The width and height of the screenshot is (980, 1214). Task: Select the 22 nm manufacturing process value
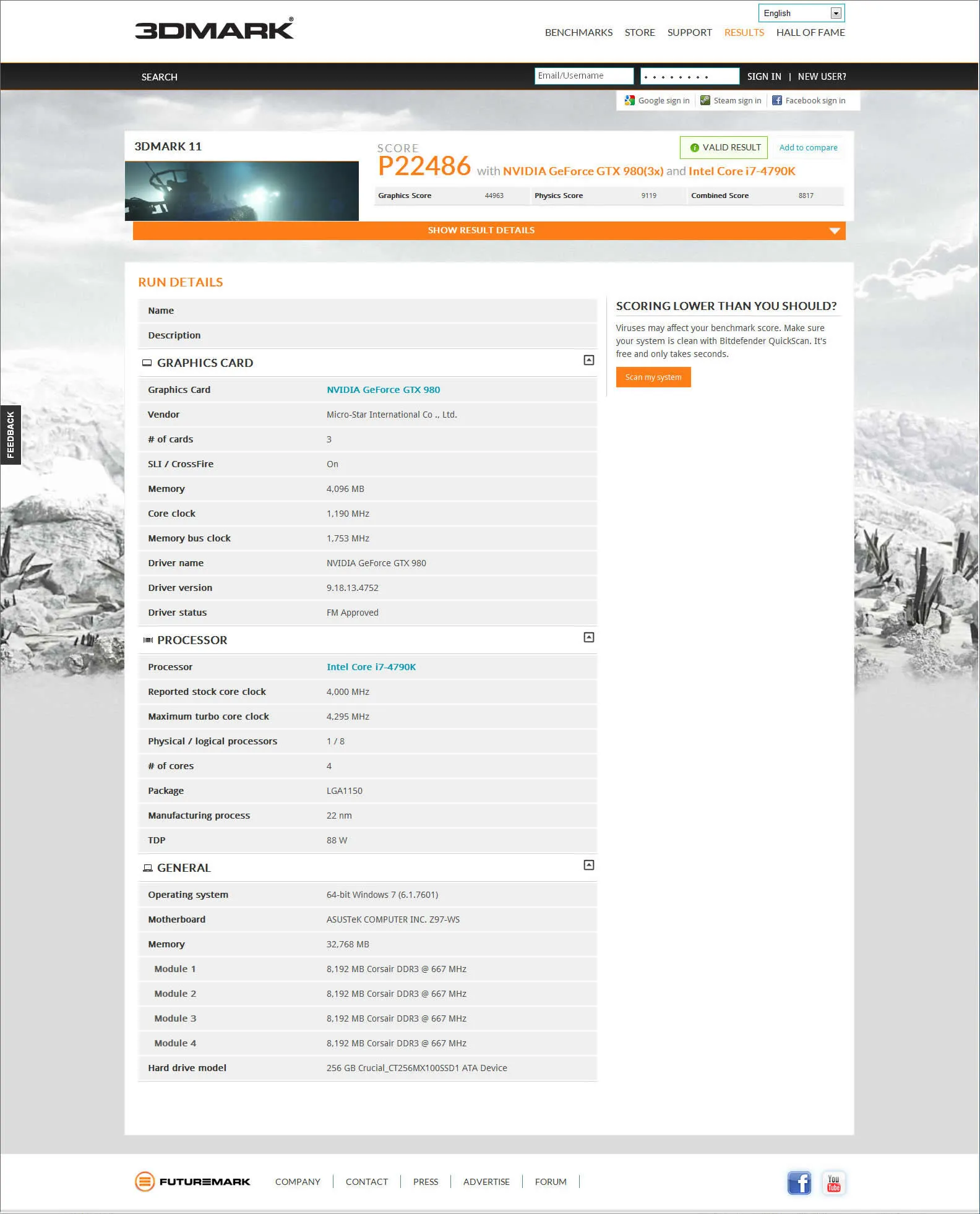[339, 816]
